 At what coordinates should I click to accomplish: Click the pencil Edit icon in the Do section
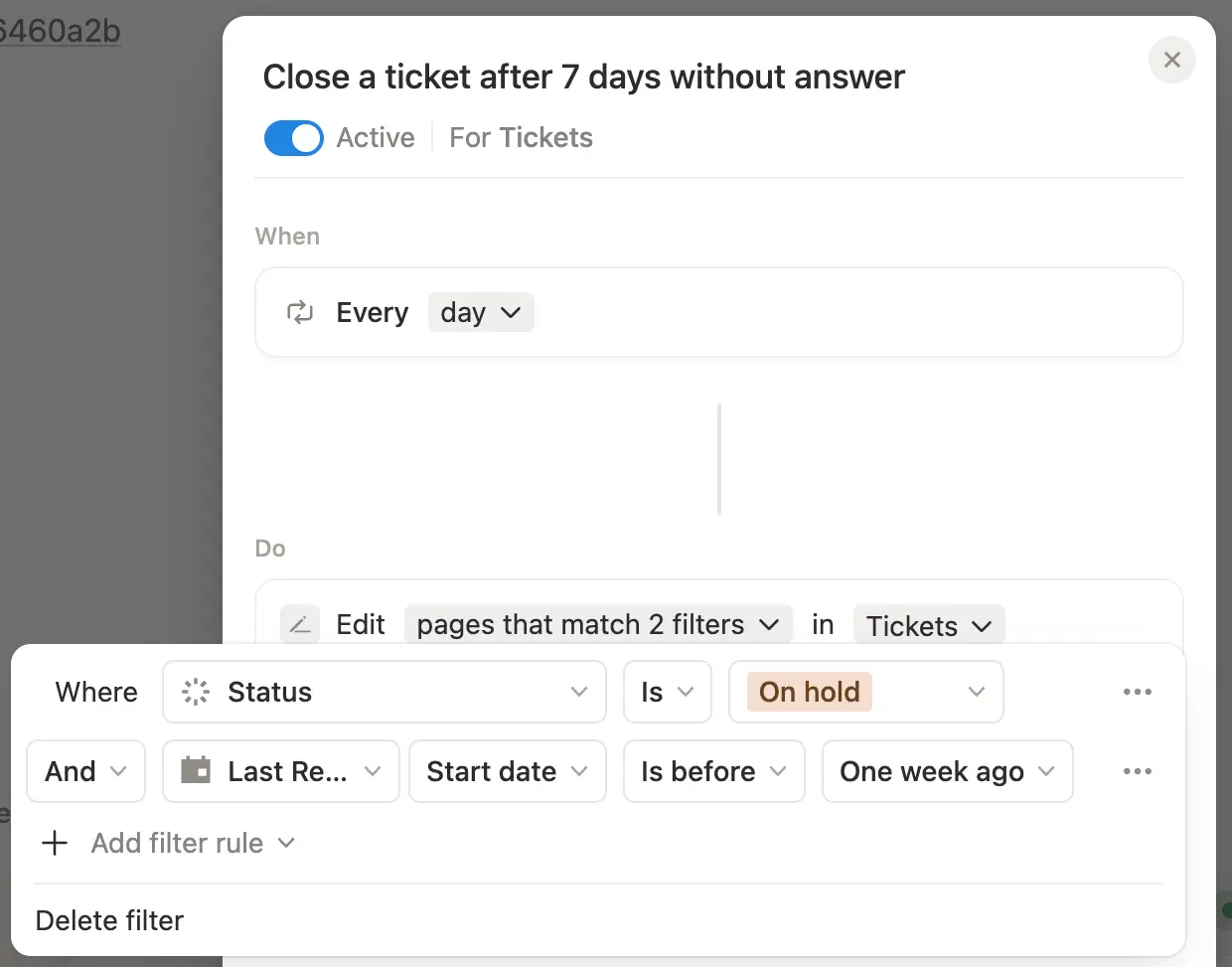[300, 624]
